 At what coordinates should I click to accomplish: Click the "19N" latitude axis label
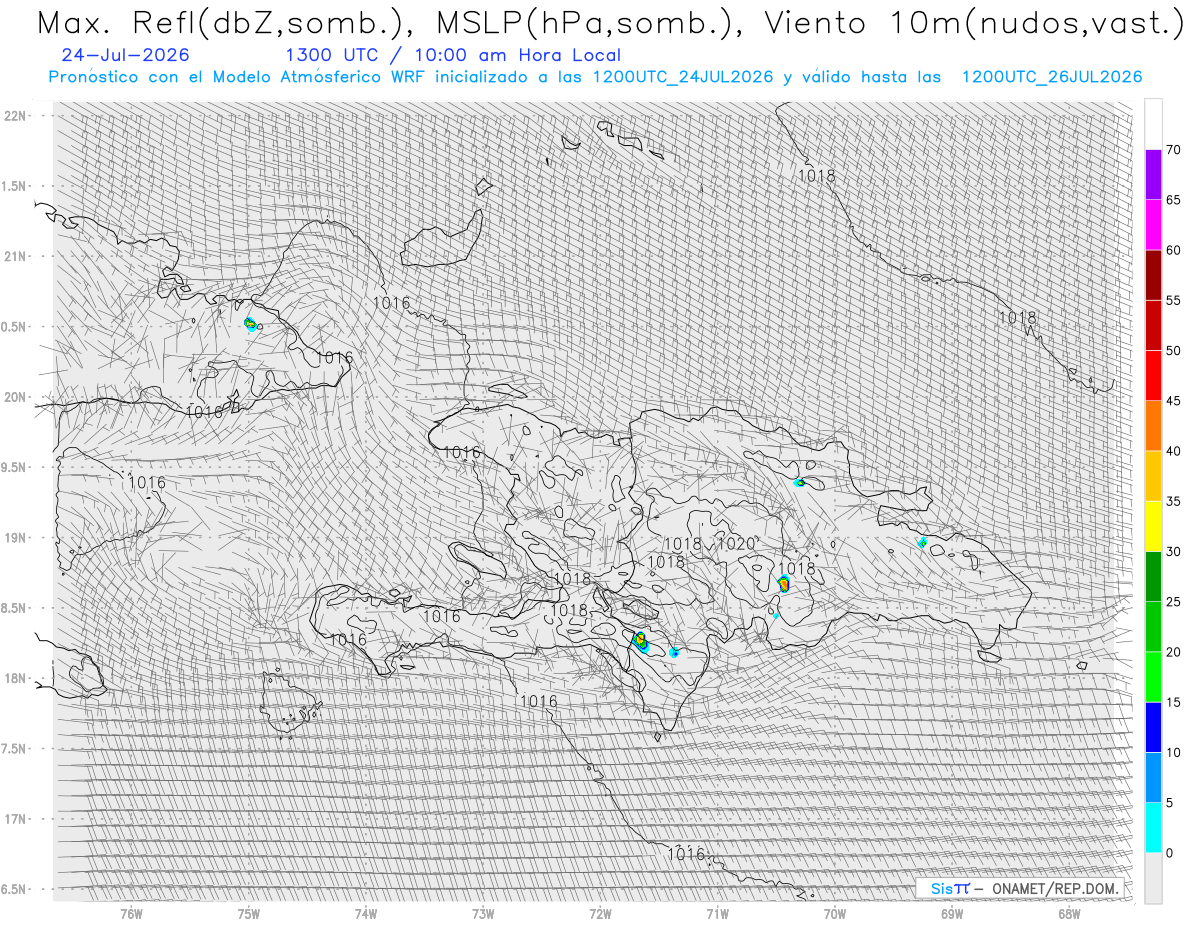pyautogui.click(x=14, y=538)
